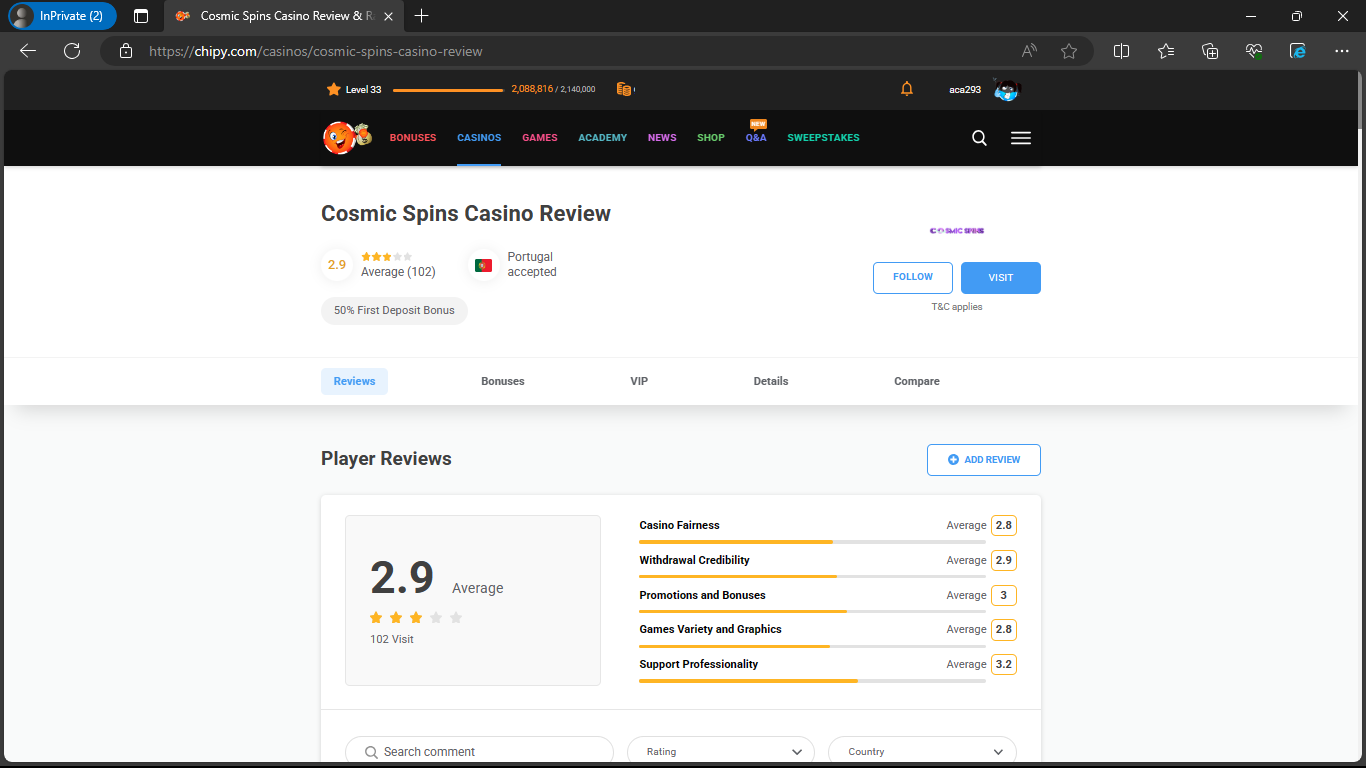Open the site search magnifier icon
1366x768 pixels.
pyautogui.click(x=979, y=138)
